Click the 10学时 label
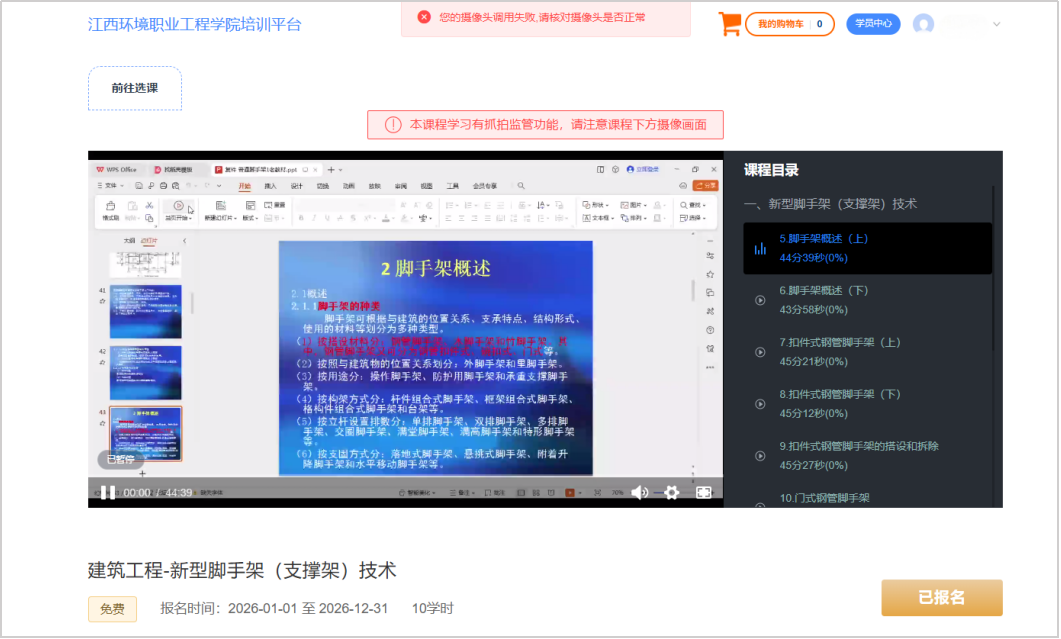1061x639 pixels. tap(432, 608)
